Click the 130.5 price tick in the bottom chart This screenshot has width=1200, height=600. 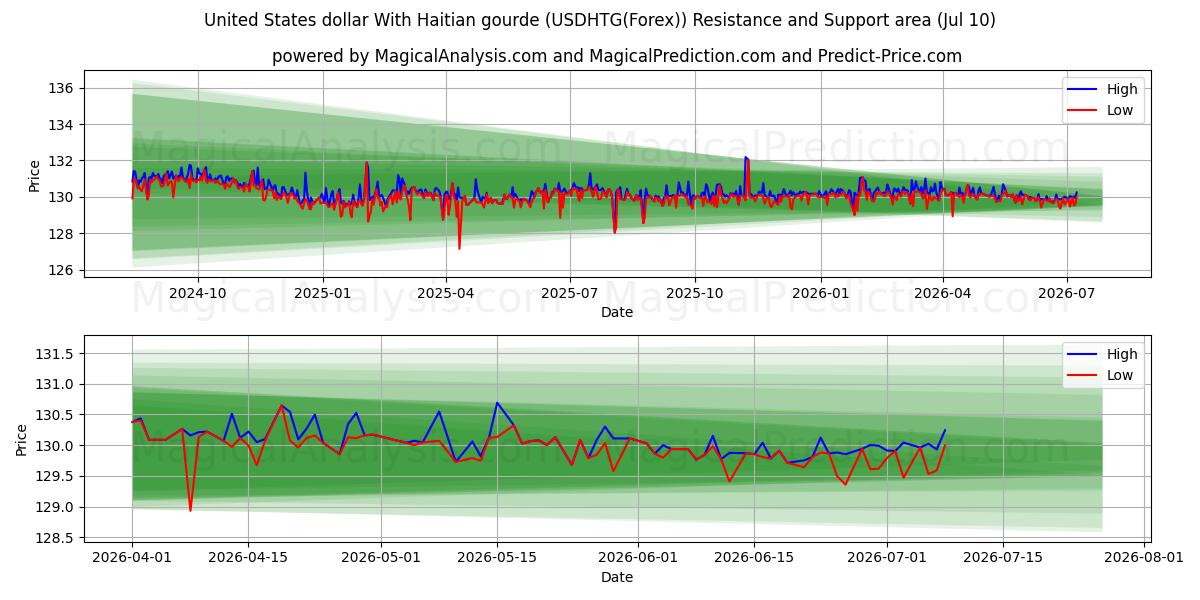pos(56,415)
